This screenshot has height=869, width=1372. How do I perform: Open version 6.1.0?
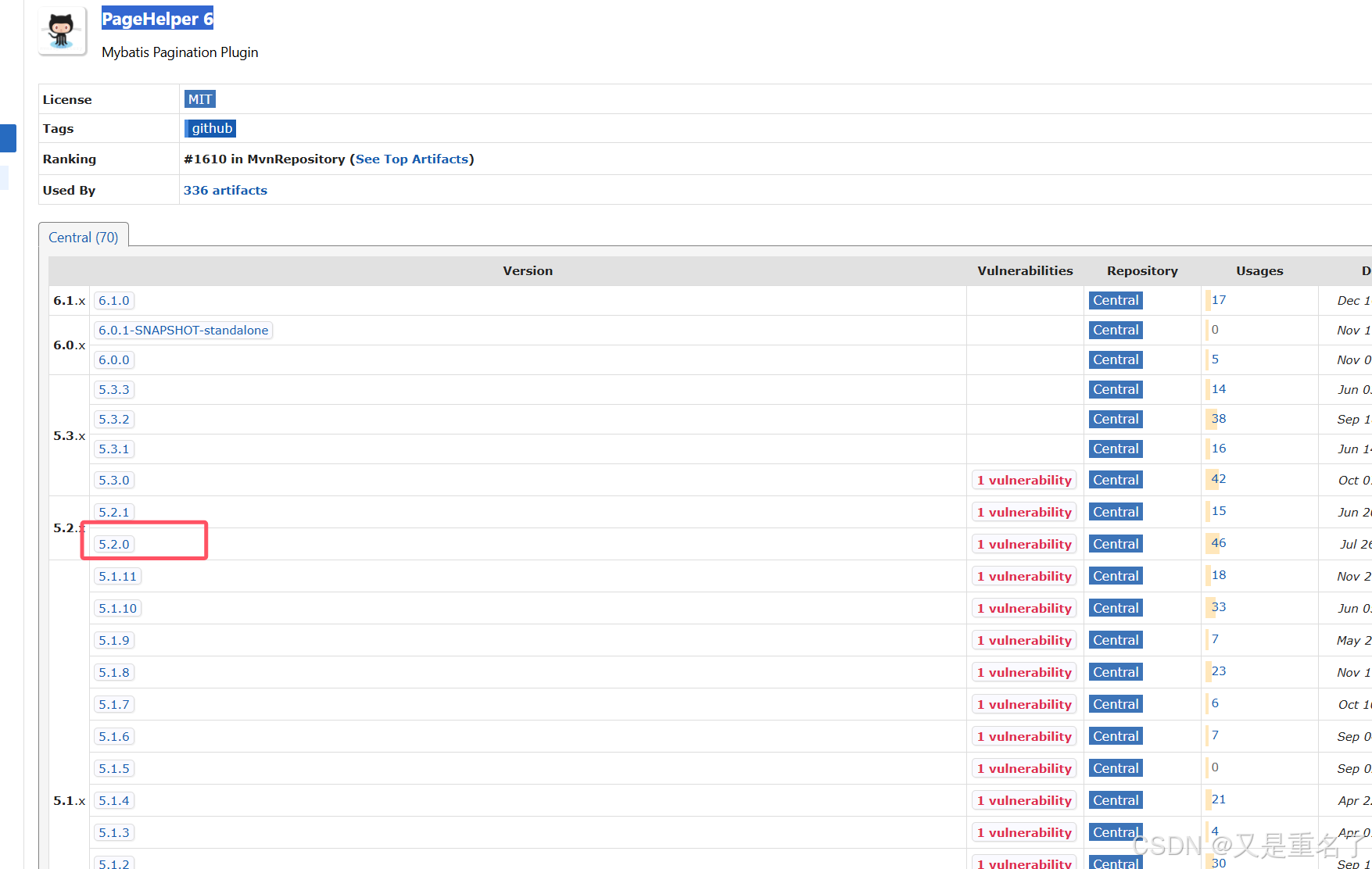(x=114, y=300)
